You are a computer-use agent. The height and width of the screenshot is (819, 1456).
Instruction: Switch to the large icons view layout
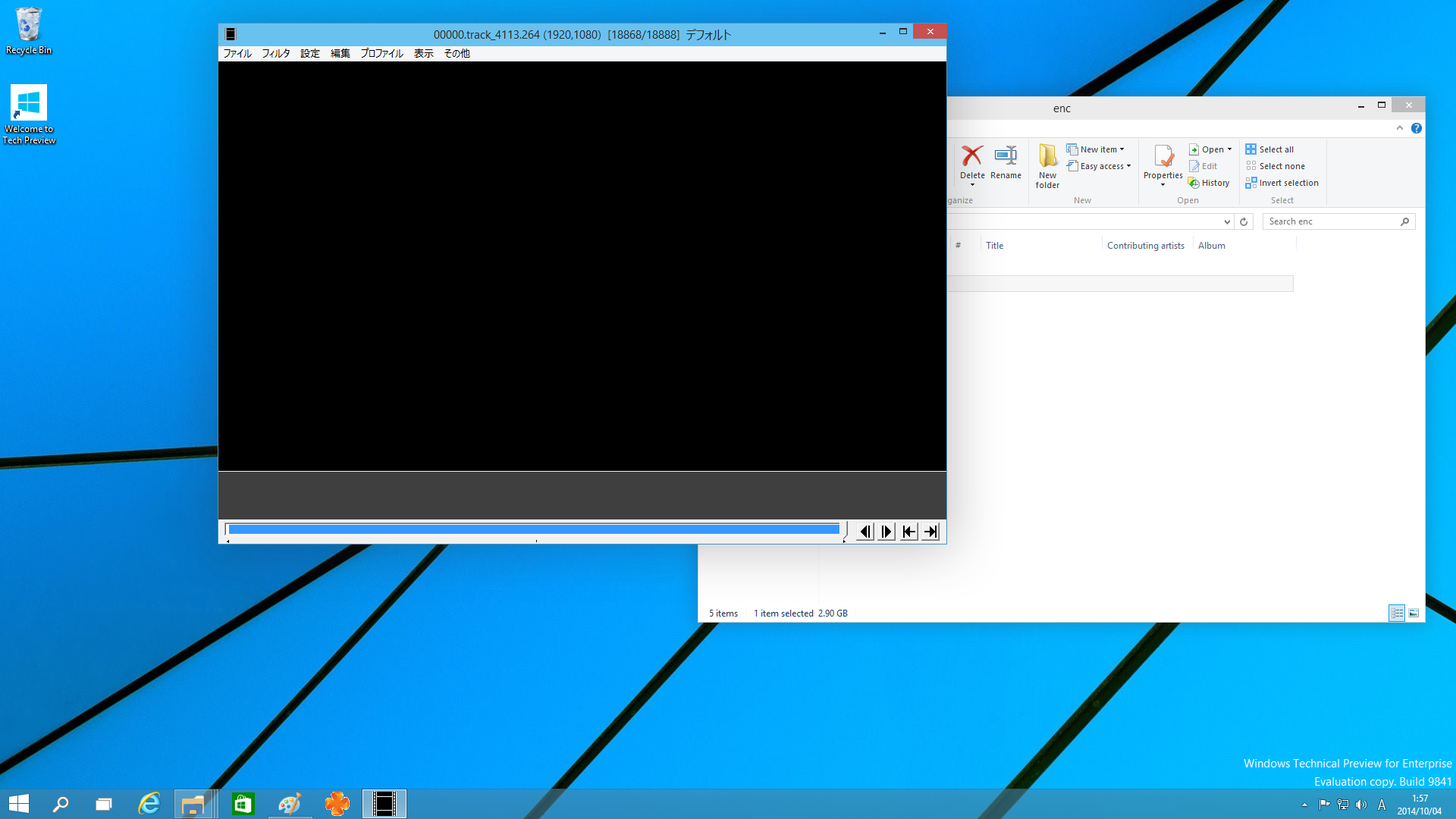pos(1414,613)
